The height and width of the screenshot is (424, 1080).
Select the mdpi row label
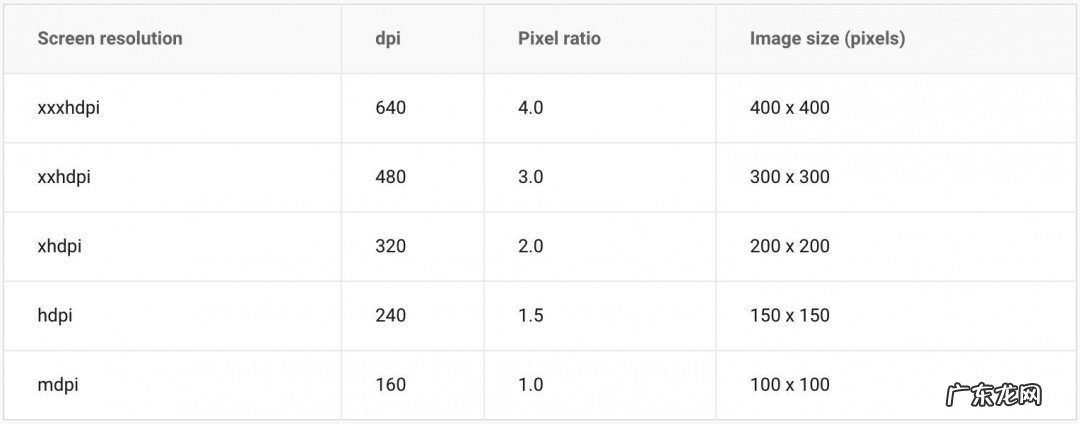[x=58, y=384]
